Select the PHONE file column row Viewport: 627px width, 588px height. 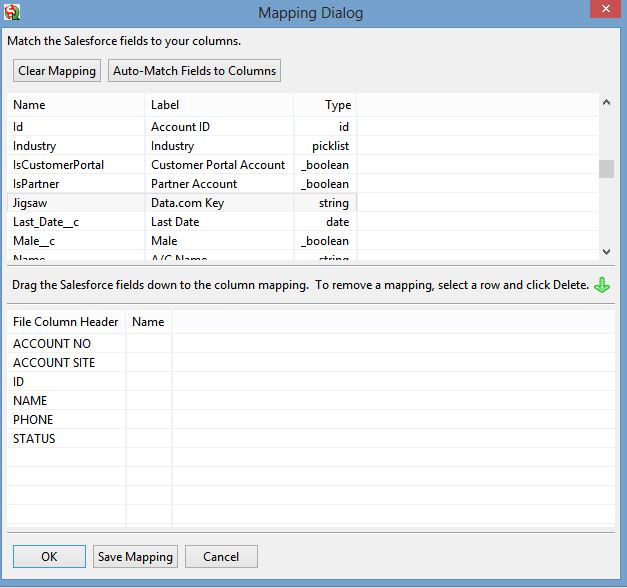tap(33, 420)
